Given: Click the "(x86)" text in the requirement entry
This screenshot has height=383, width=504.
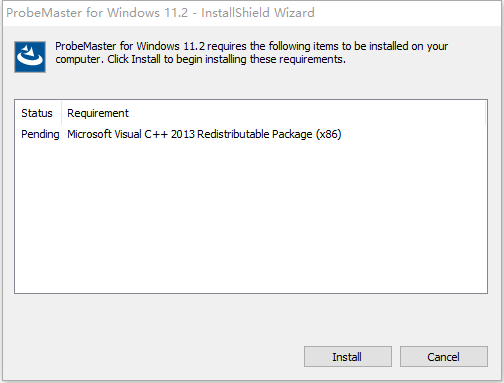Looking at the screenshot, I should [328, 134].
